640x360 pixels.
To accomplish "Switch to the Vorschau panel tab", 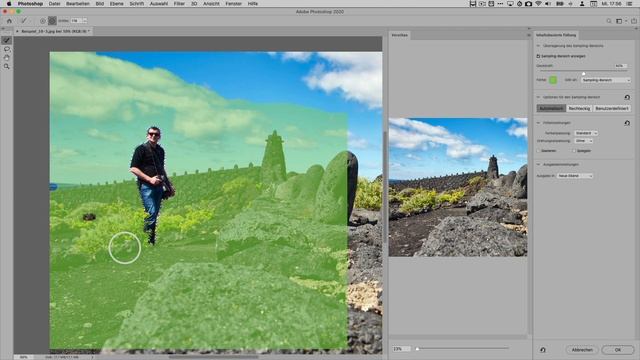I will point(400,35).
